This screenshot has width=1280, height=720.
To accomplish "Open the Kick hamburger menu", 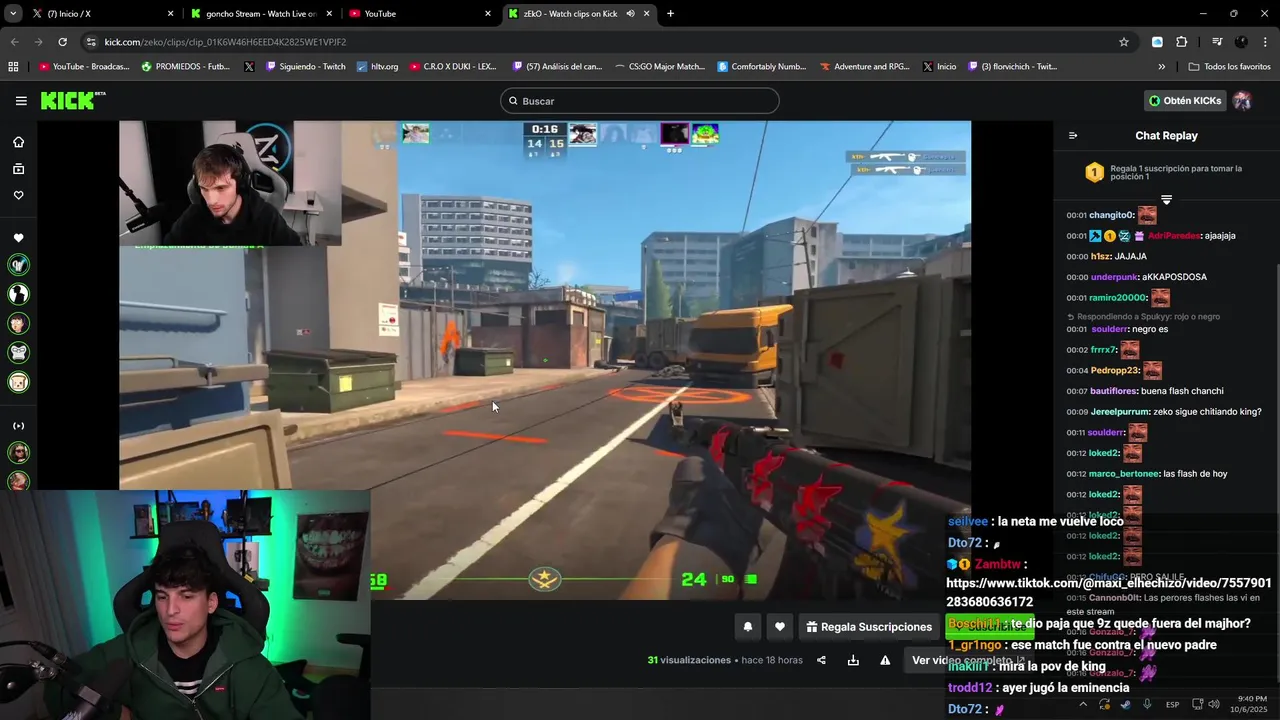I will [x=21, y=101].
